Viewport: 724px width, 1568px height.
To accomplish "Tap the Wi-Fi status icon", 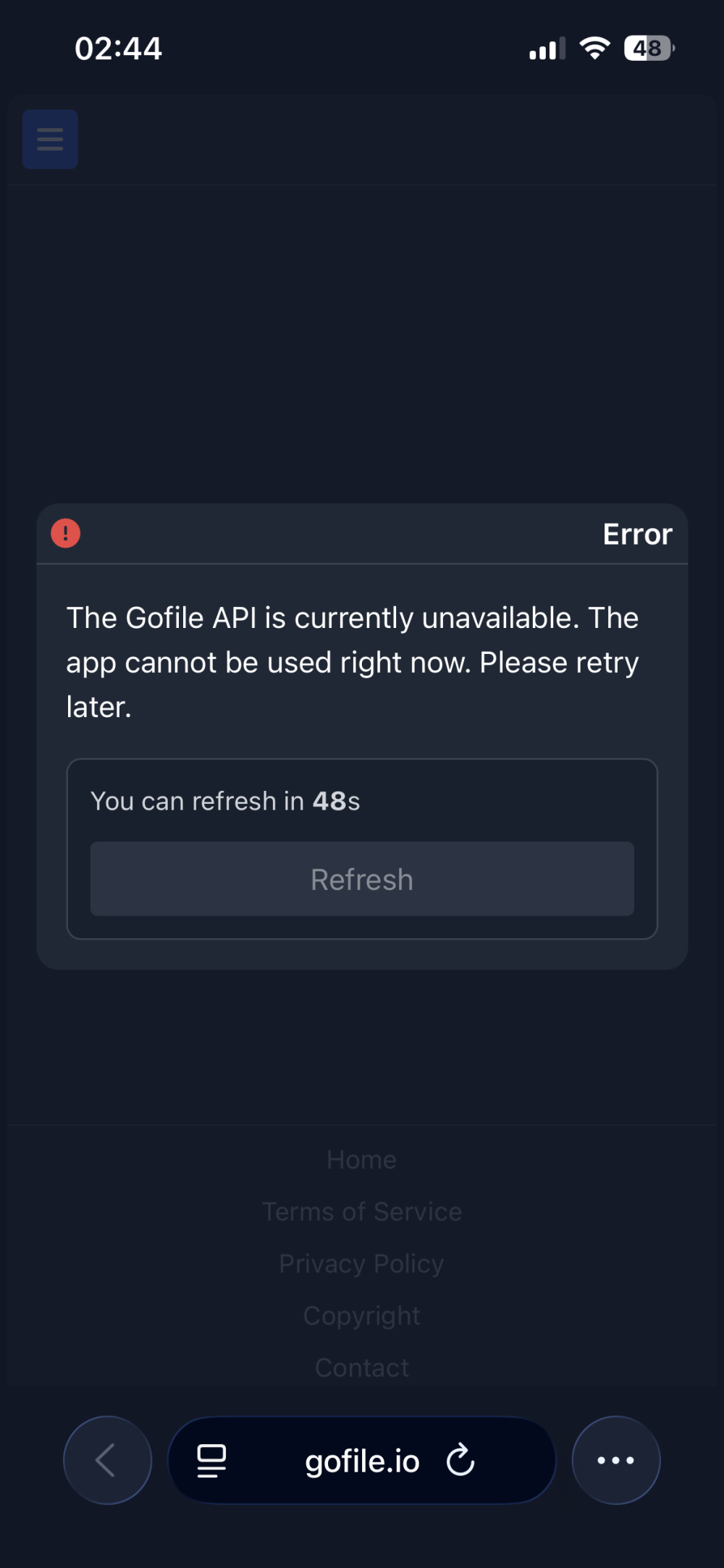I will click(594, 49).
